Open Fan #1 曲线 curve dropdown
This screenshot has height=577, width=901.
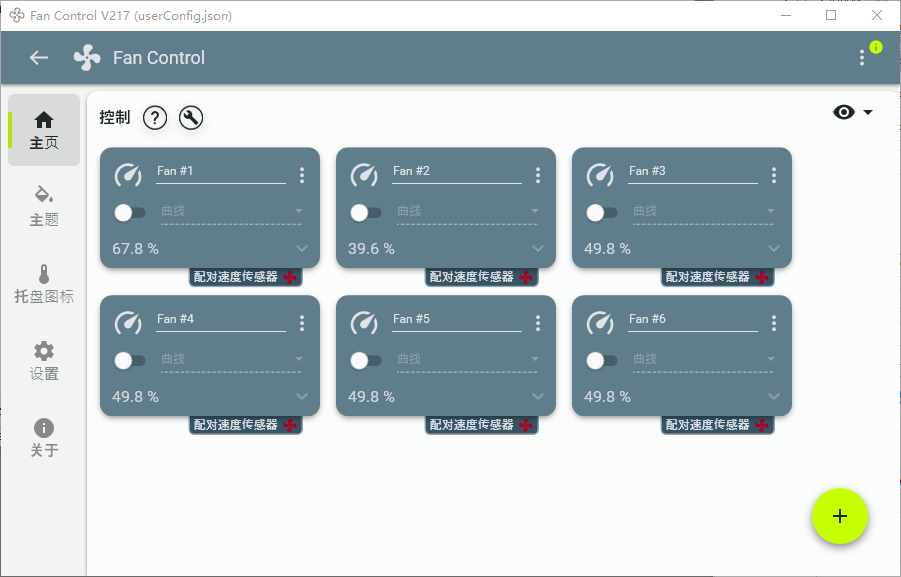tap(231, 211)
